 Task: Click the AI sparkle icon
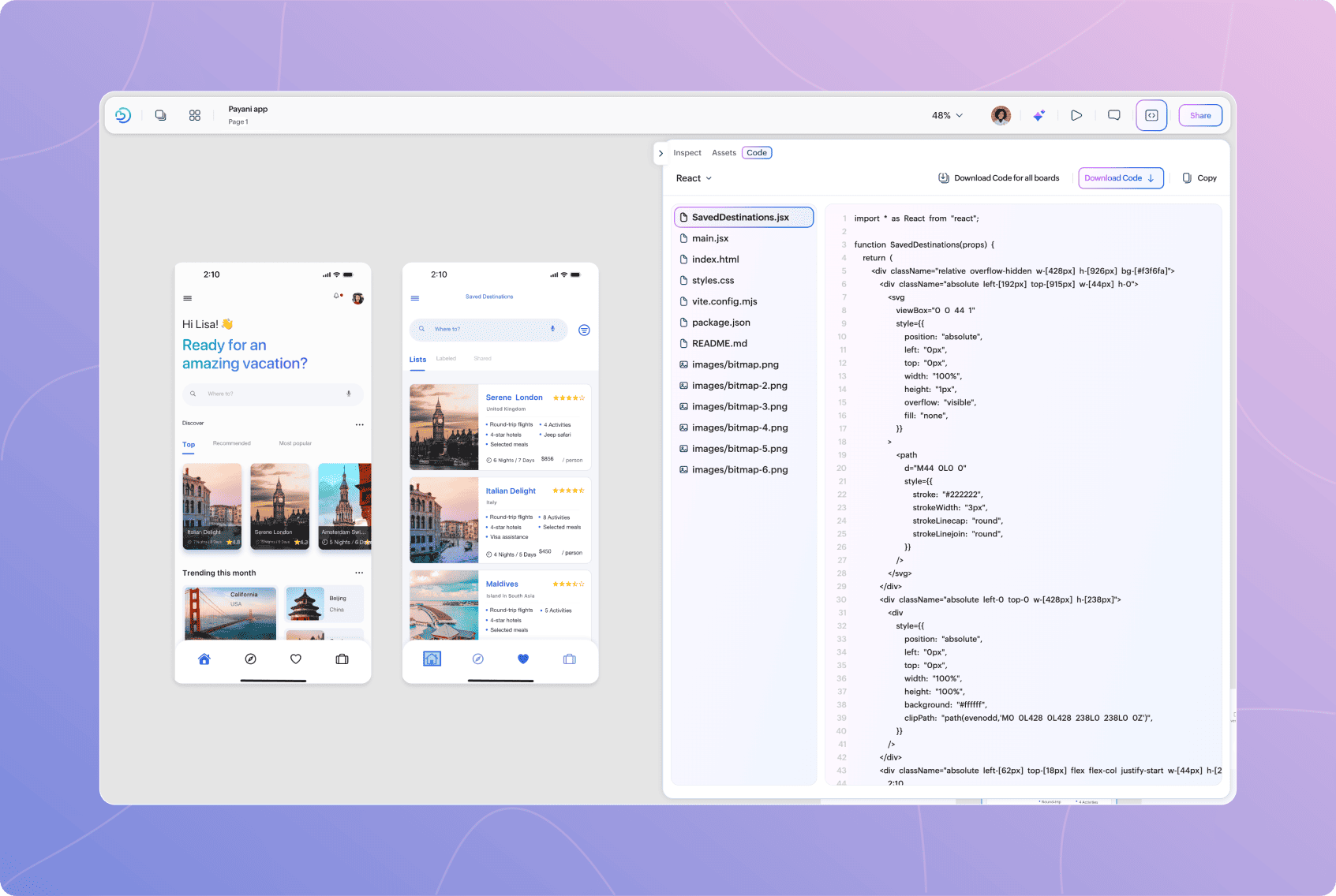click(1039, 115)
